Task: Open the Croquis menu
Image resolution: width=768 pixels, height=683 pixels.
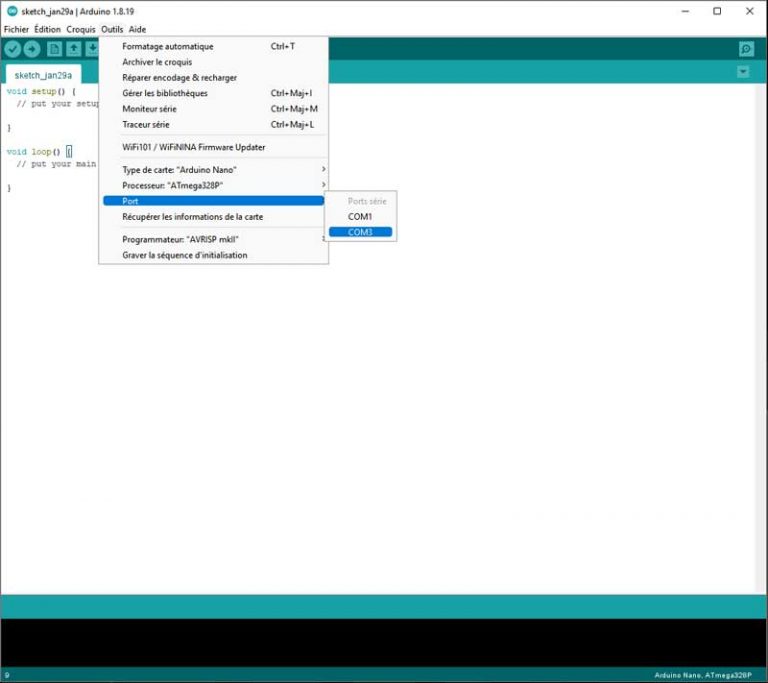Action: click(x=81, y=29)
